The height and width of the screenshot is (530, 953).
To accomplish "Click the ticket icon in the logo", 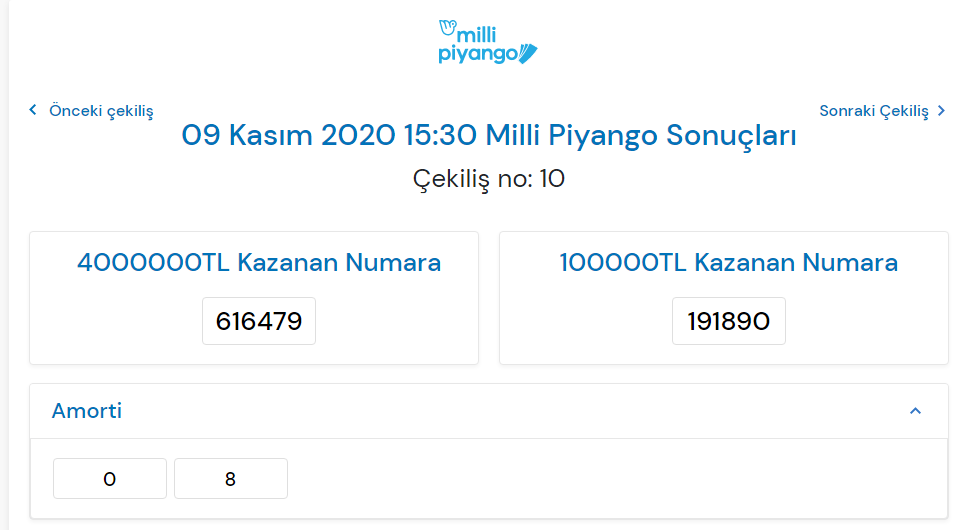I will pos(529,52).
